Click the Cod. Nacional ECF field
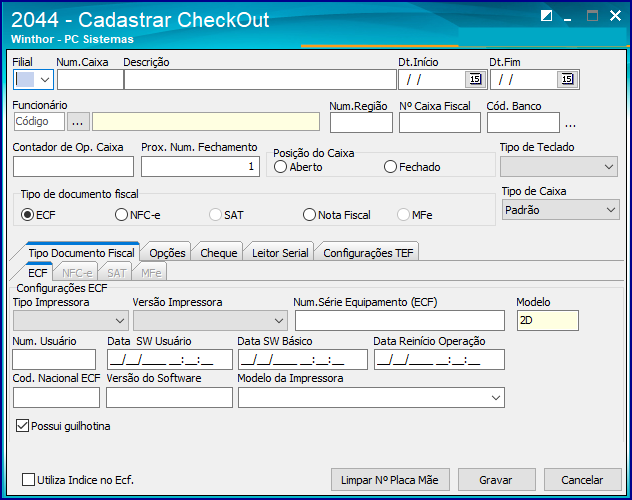 click(x=56, y=398)
